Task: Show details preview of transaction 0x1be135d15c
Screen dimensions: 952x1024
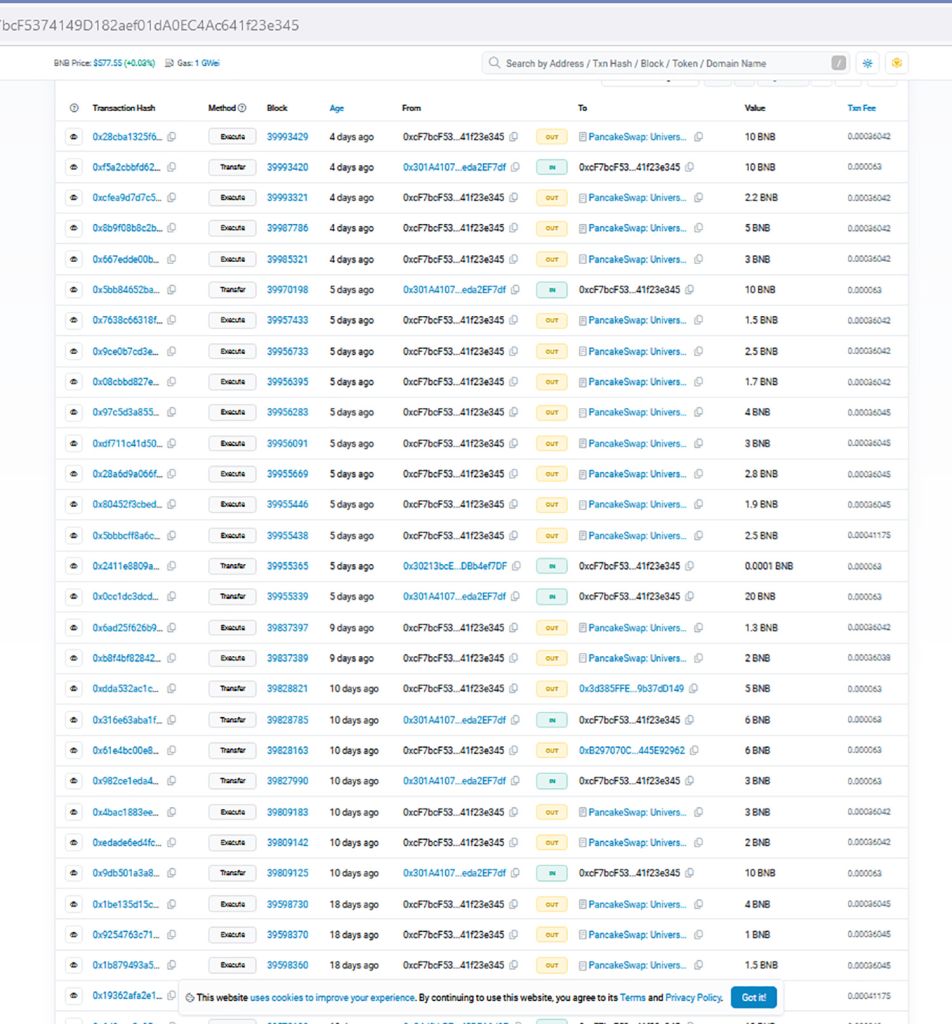Action: point(74,904)
